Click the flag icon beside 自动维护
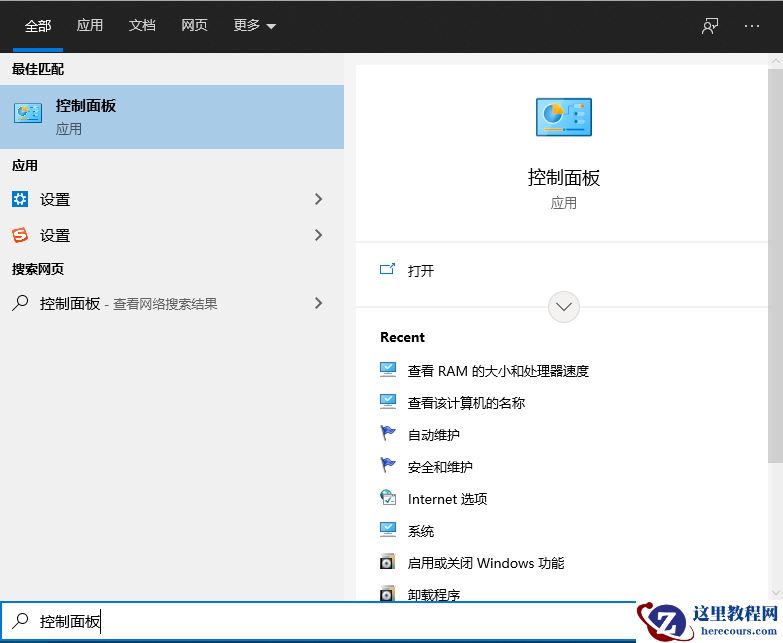 point(388,433)
